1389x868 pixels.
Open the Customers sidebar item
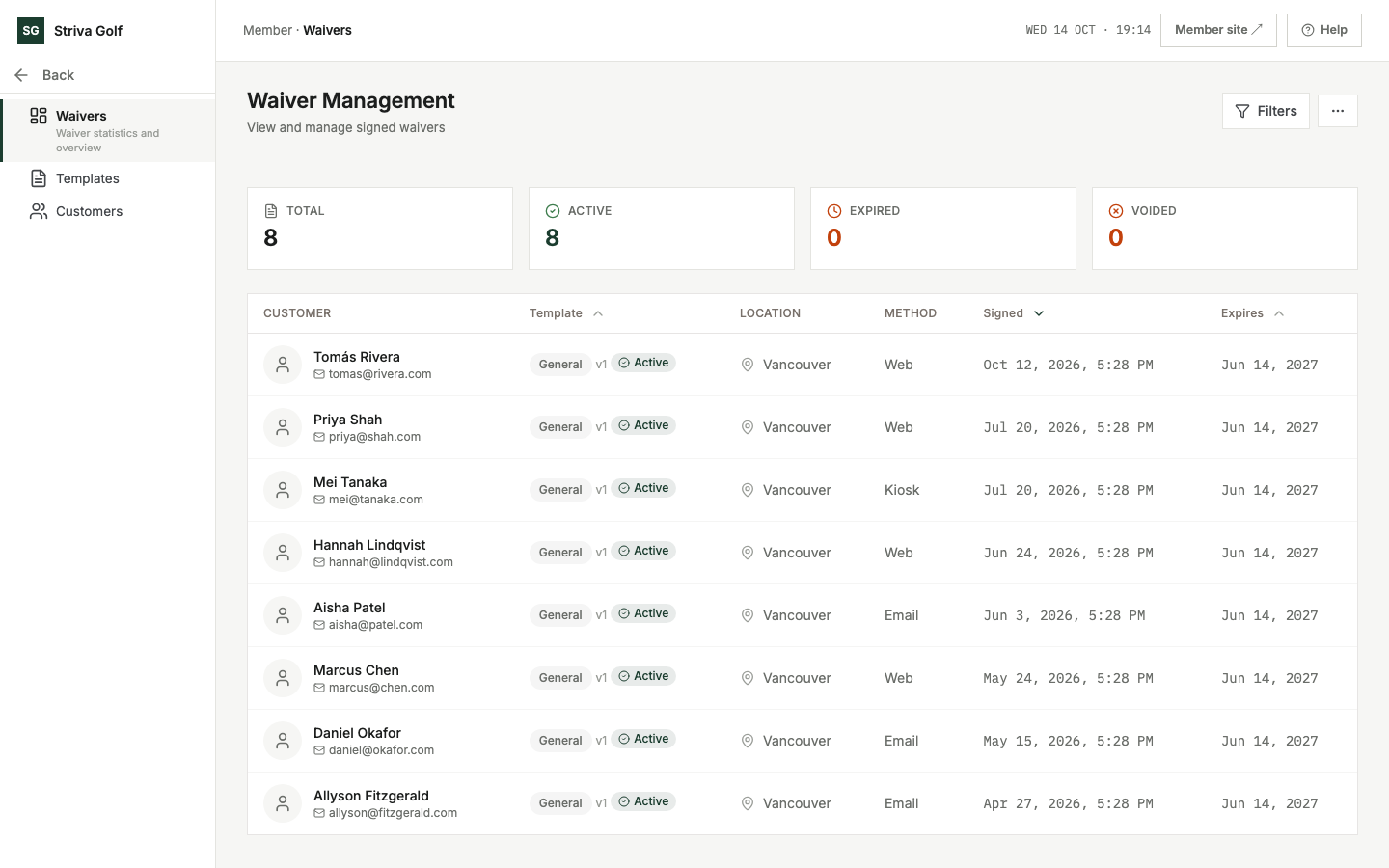click(108, 211)
